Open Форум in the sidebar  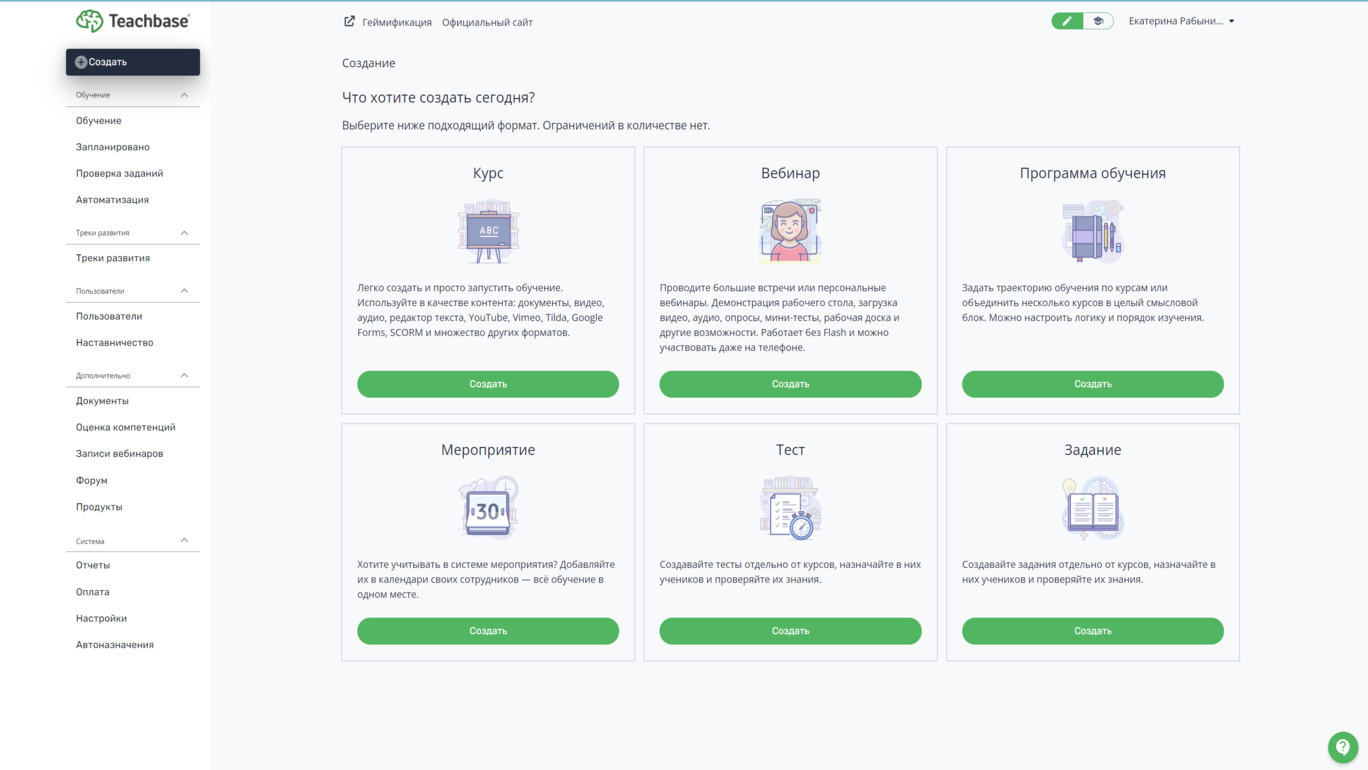click(x=91, y=481)
